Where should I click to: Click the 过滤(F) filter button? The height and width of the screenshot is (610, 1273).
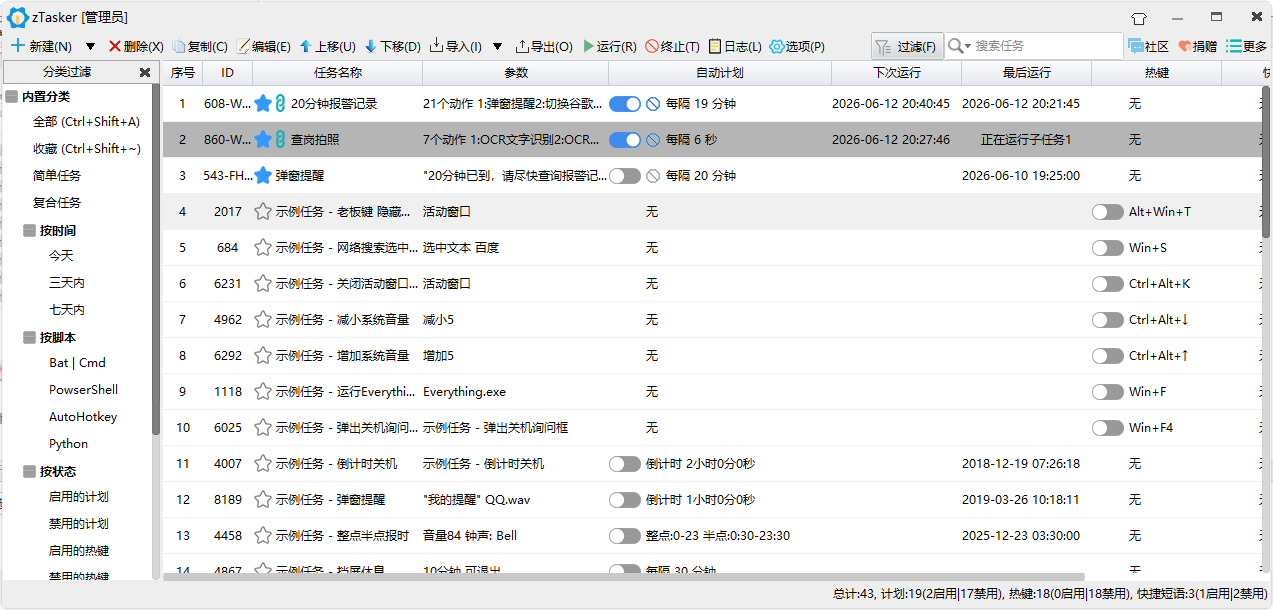click(x=907, y=46)
